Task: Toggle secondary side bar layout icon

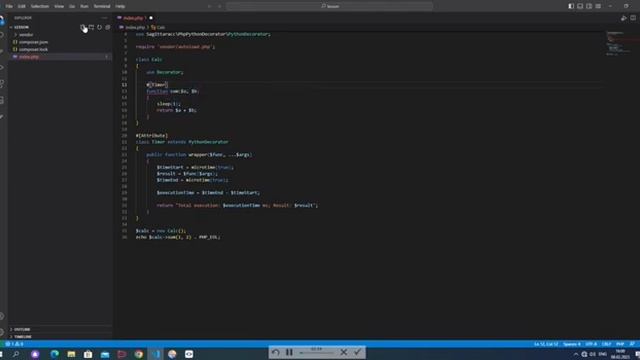Action: coord(589,6)
